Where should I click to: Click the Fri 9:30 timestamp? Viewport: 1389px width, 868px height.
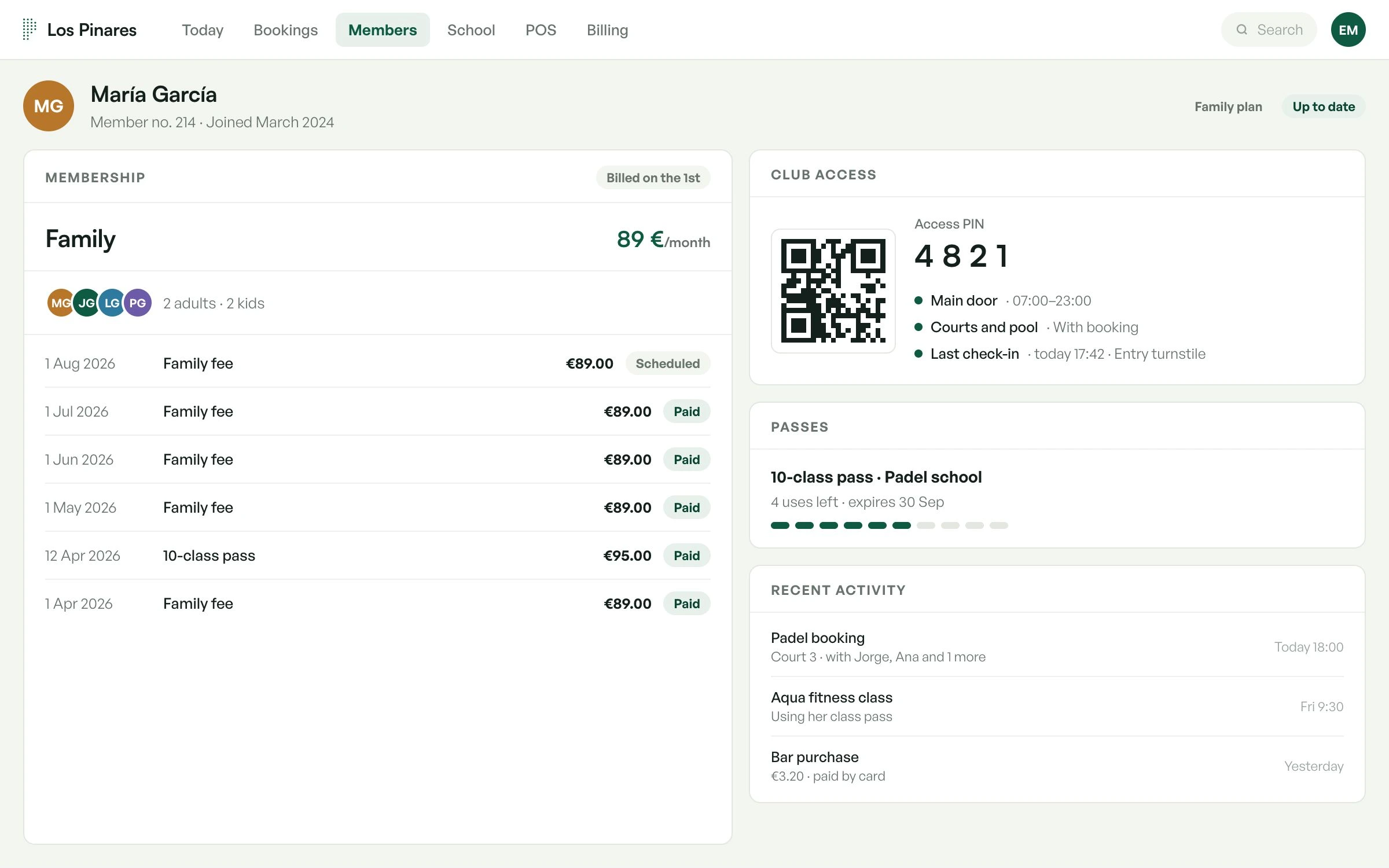[1322, 707]
